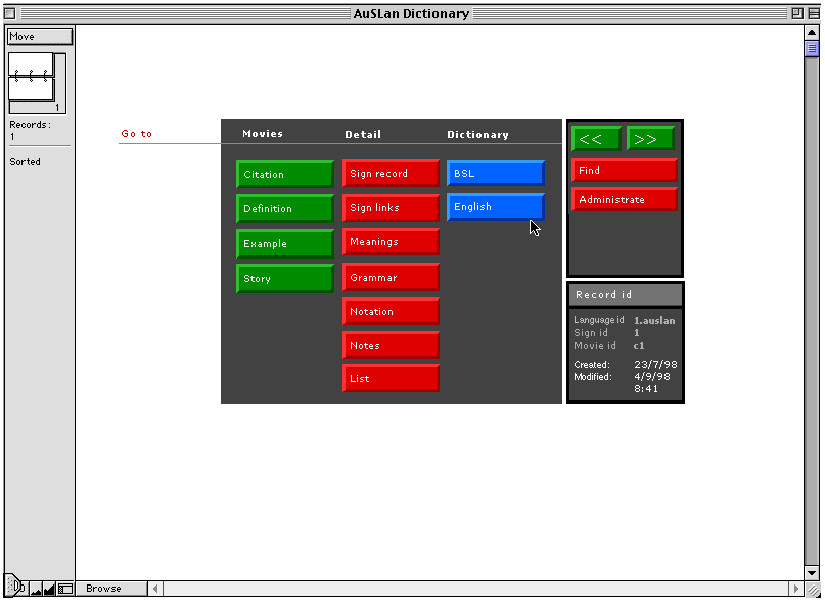
Task: Open the Grammar detail layout
Action: 390,277
